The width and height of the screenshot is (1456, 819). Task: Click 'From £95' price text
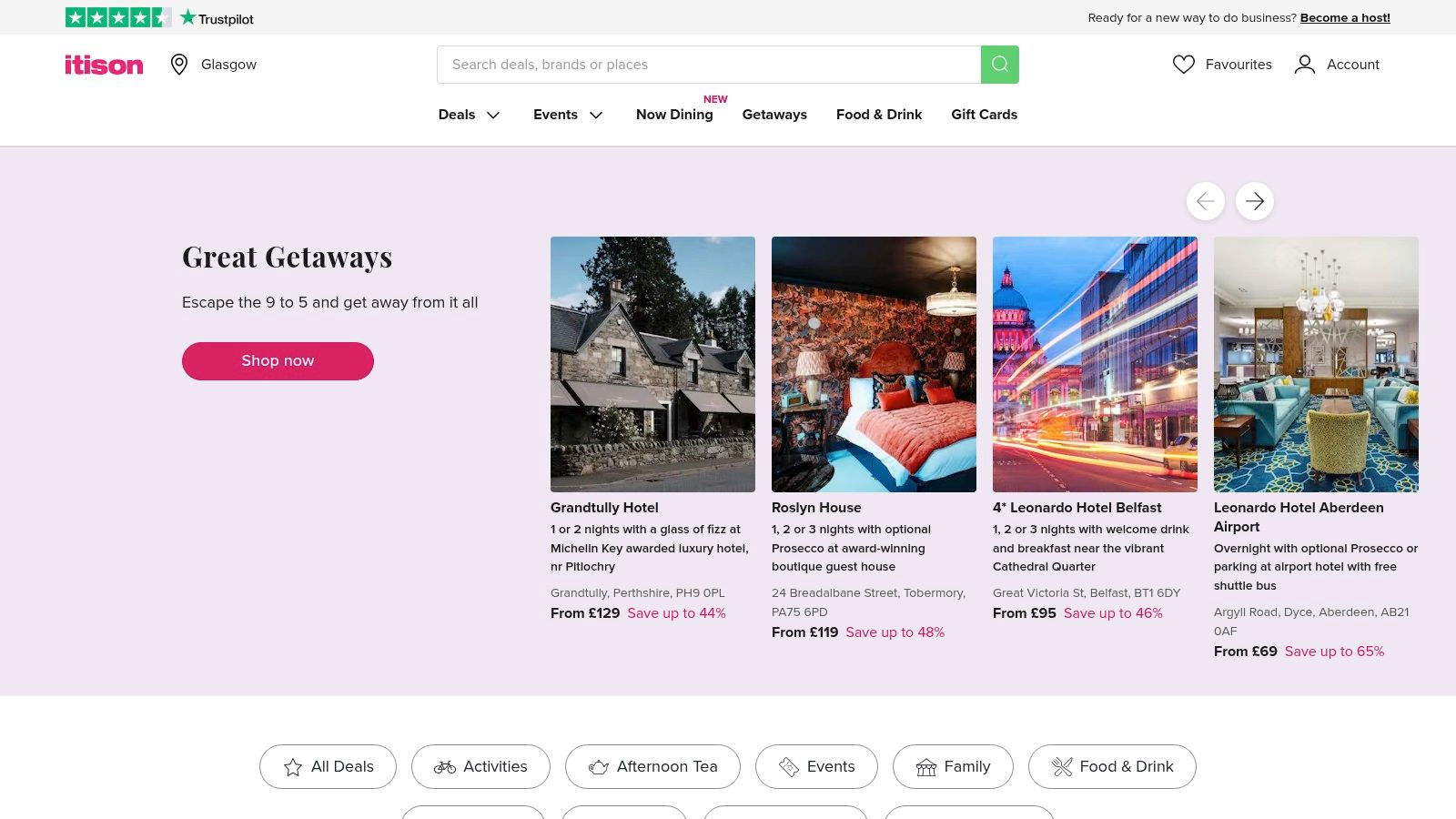tap(1025, 613)
